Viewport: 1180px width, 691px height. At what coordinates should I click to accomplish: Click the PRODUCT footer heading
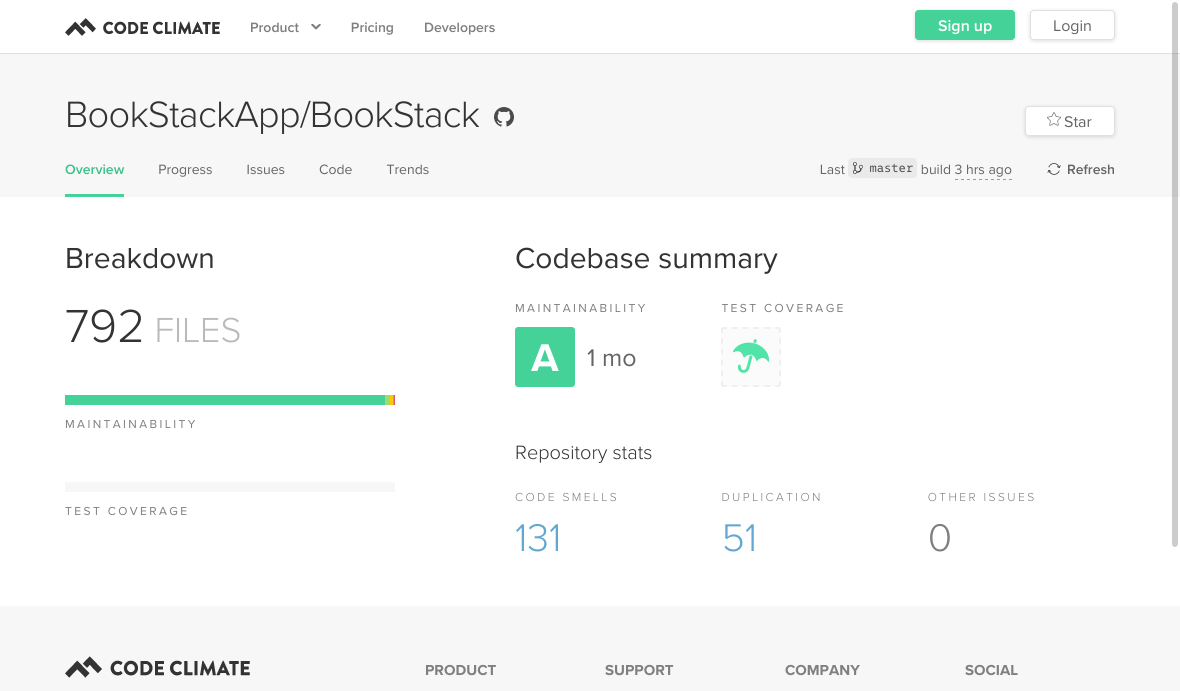[461, 670]
